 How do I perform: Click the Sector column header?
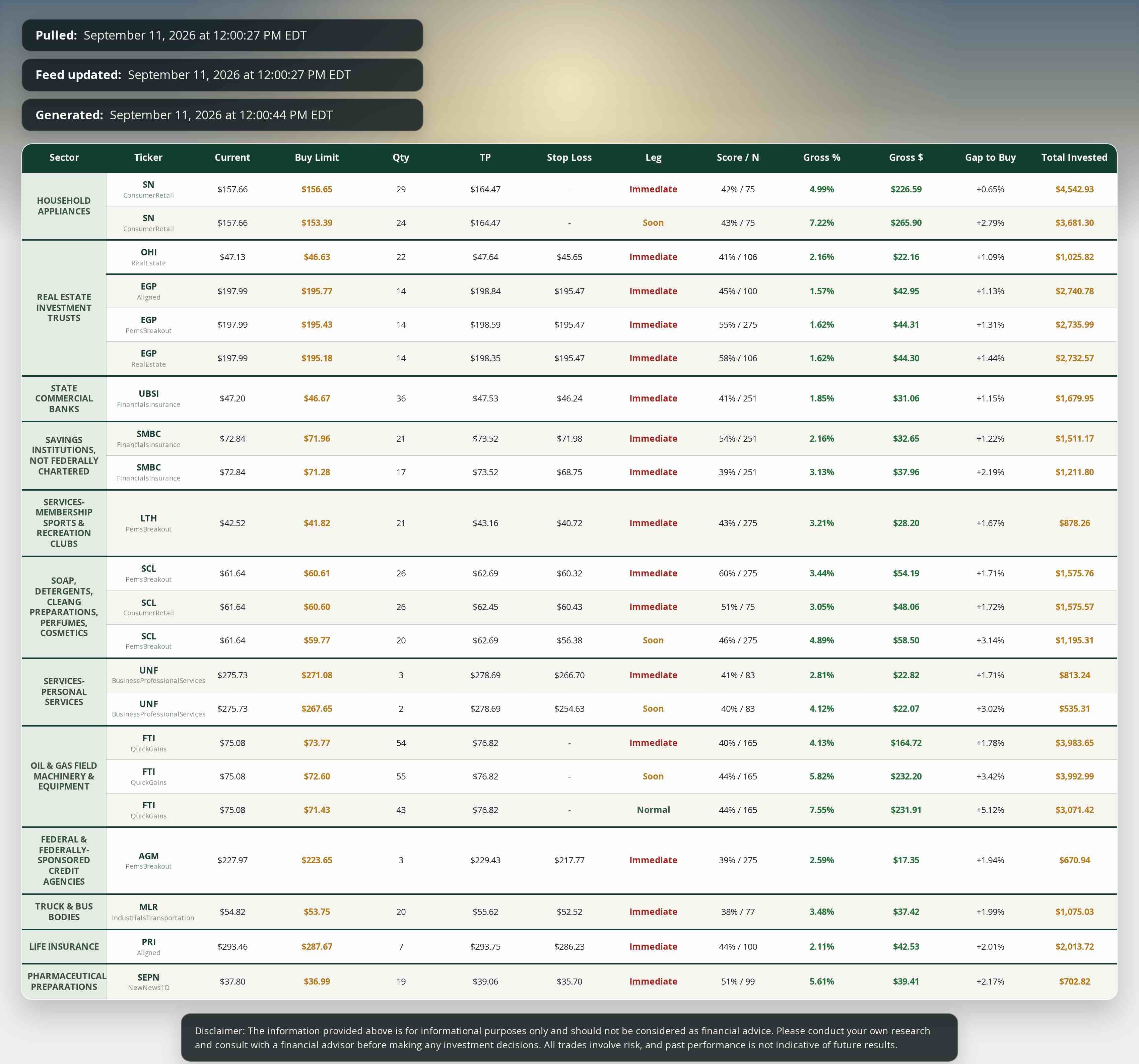point(64,157)
